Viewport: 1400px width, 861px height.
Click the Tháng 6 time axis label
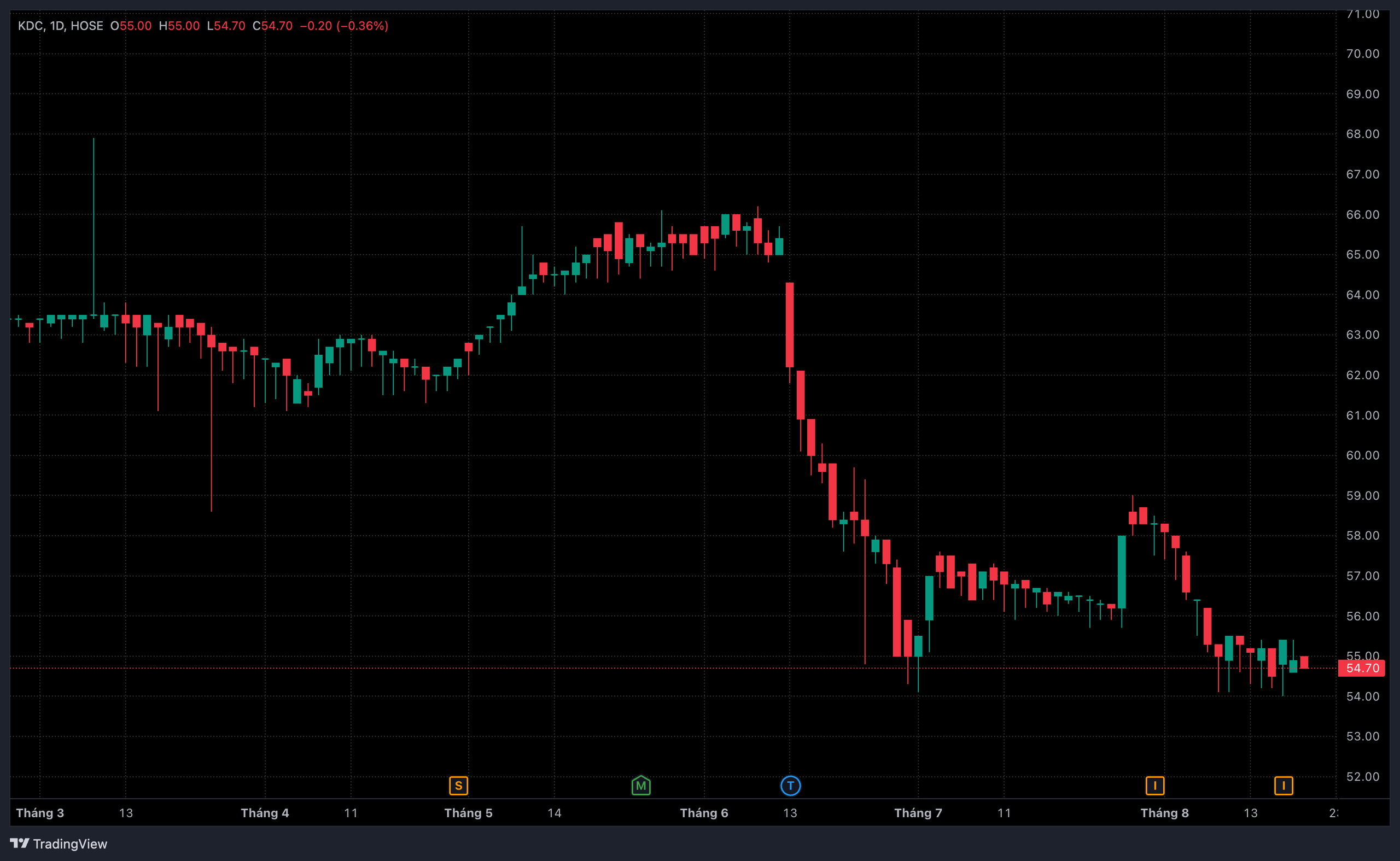coord(704,812)
